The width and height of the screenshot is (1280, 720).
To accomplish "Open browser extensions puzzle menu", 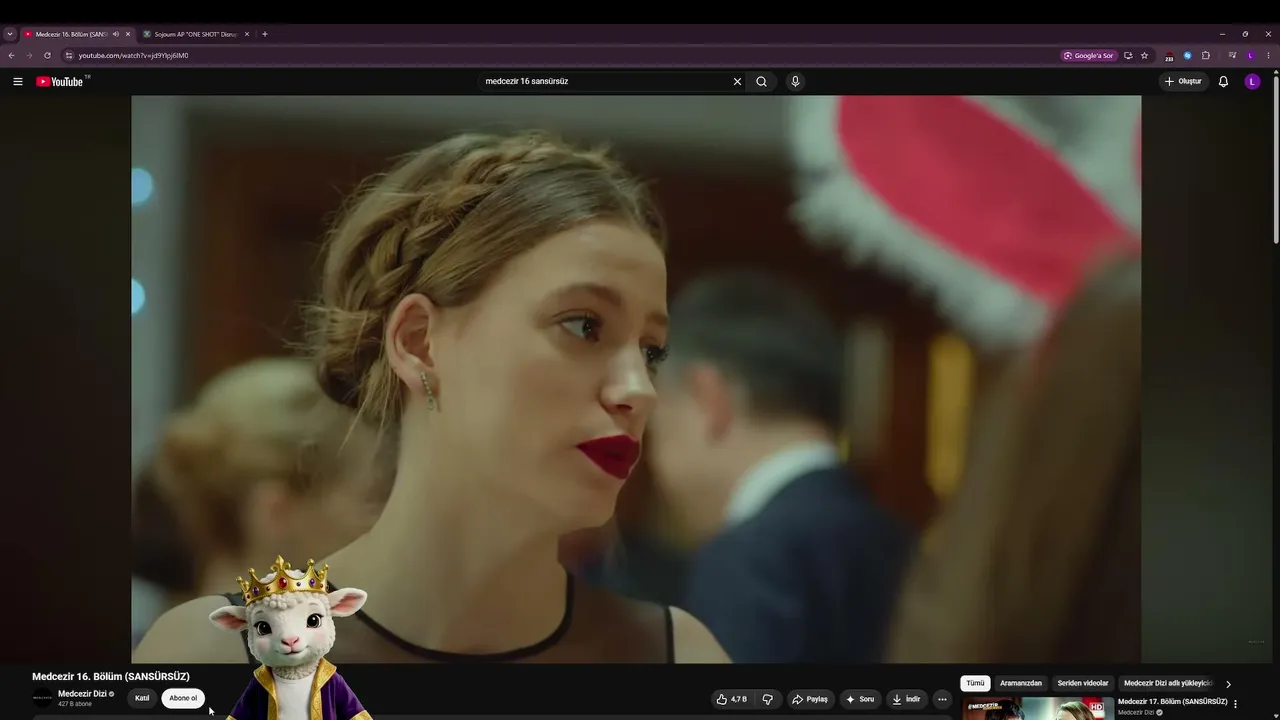I will (x=1206, y=56).
